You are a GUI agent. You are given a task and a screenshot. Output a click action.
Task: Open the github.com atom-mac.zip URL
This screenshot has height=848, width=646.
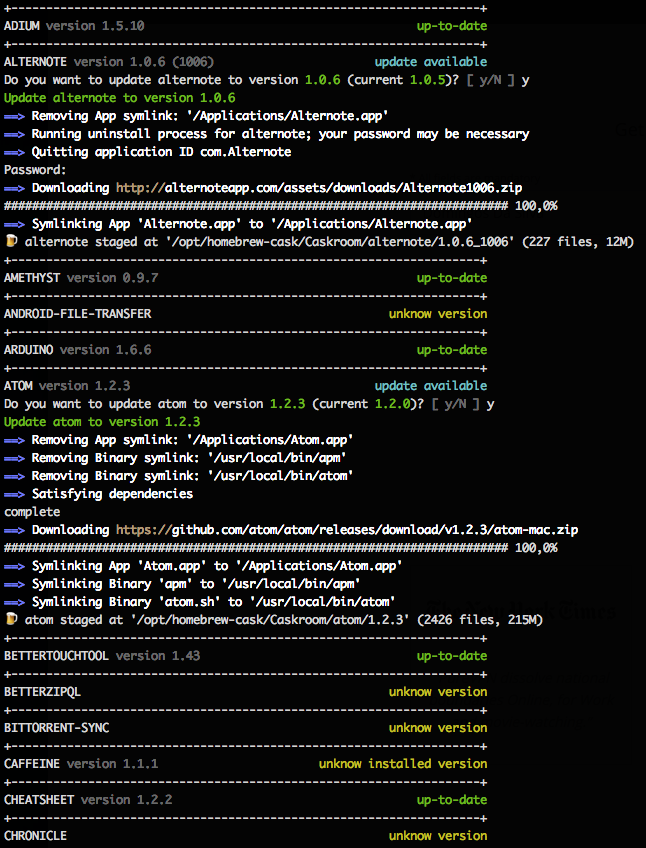coord(347,530)
